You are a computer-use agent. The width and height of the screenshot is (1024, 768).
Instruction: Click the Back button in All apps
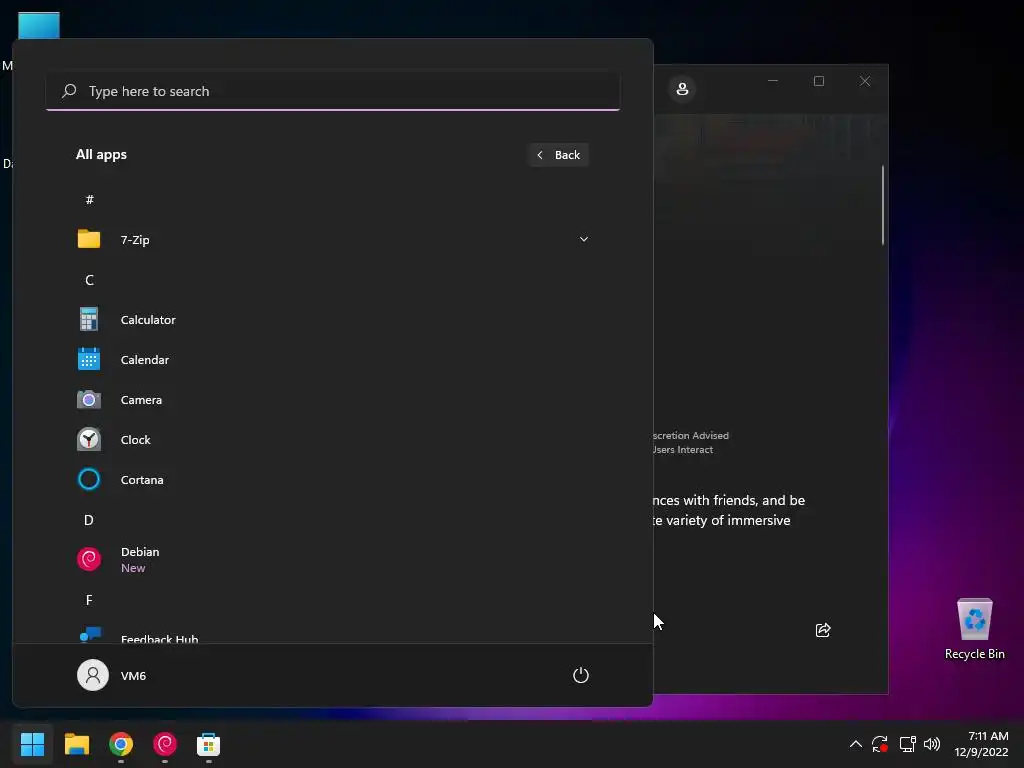(559, 155)
